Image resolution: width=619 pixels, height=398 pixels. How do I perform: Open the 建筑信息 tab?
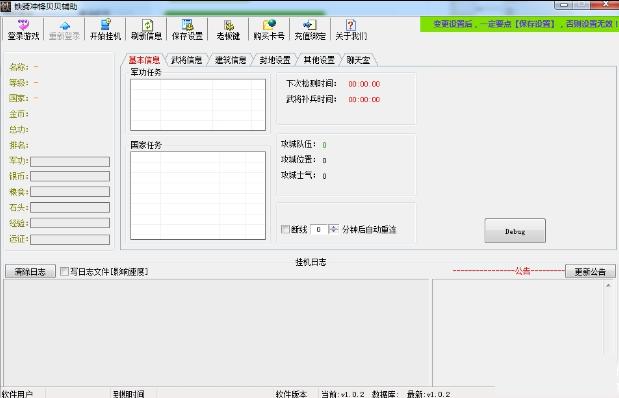pyautogui.click(x=231, y=60)
